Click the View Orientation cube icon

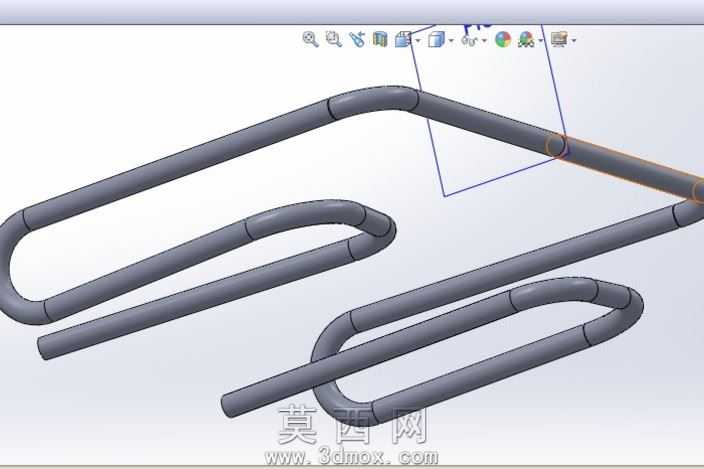pos(403,39)
